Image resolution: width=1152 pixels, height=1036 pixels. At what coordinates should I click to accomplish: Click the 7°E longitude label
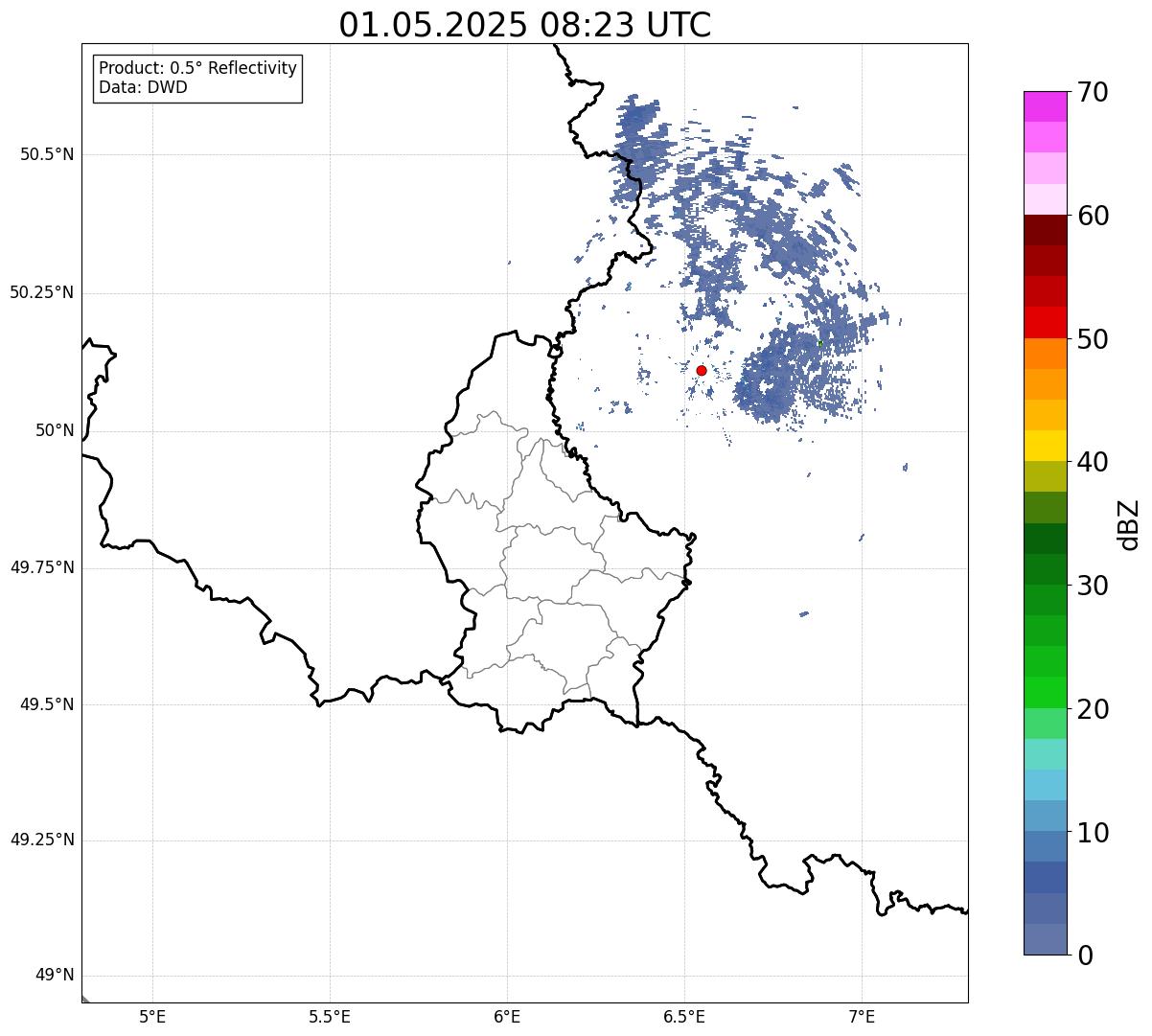(862, 1017)
